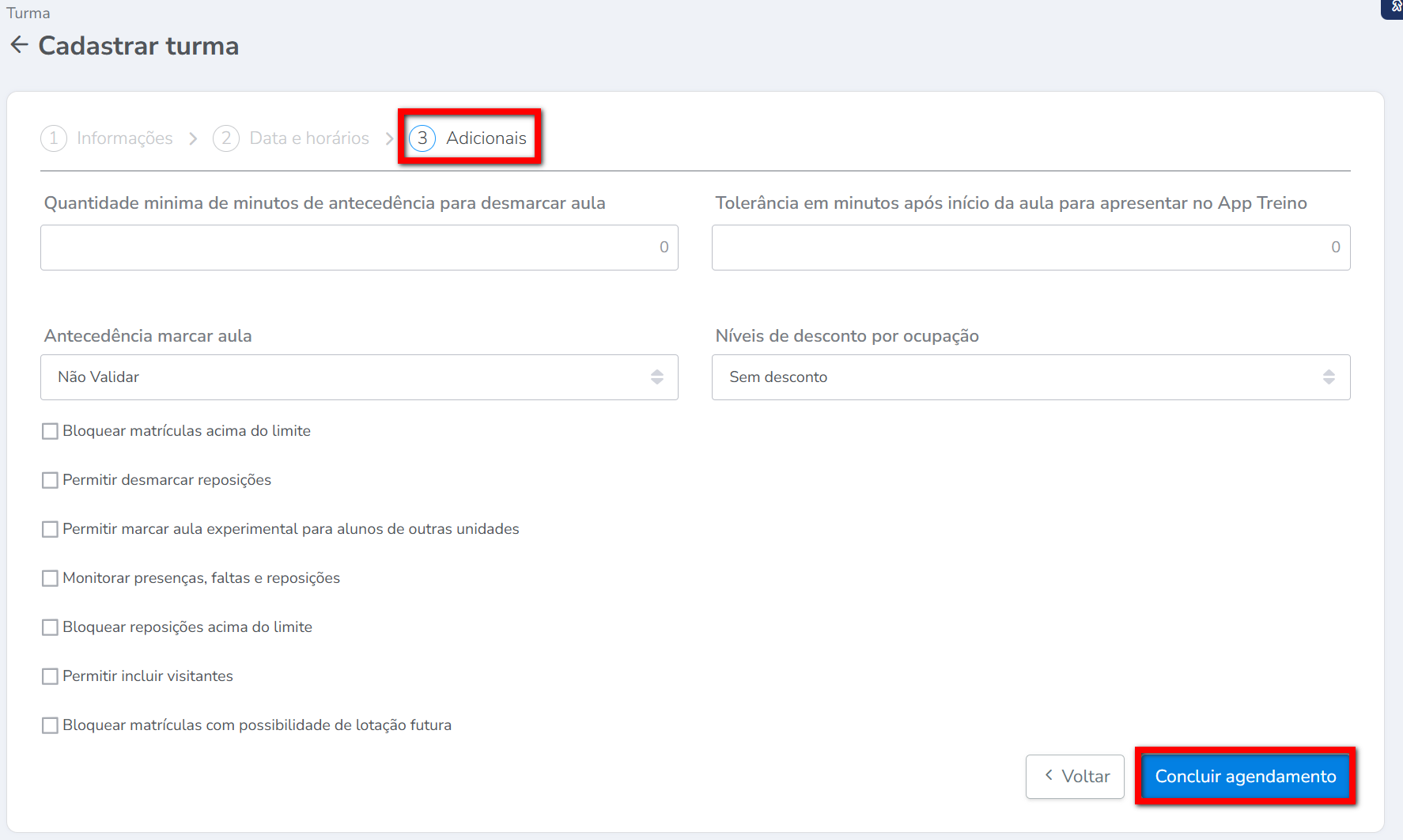Check Bloquear reposições acima do limite
Image resolution: width=1403 pixels, height=840 pixels.
coord(50,627)
